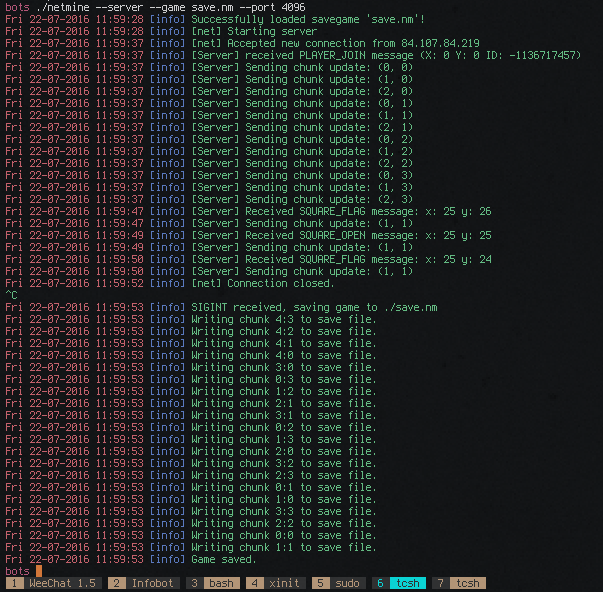Click the 'Game saved.' message
The image size is (603, 592).
[226, 559]
